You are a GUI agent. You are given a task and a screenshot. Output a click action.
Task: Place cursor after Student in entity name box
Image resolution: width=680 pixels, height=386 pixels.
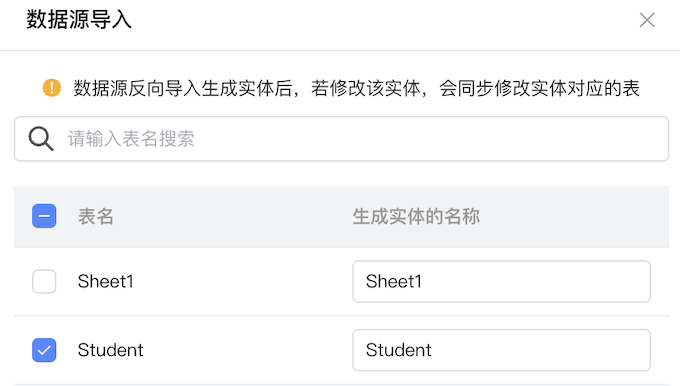pyautogui.click(x=433, y=350)
